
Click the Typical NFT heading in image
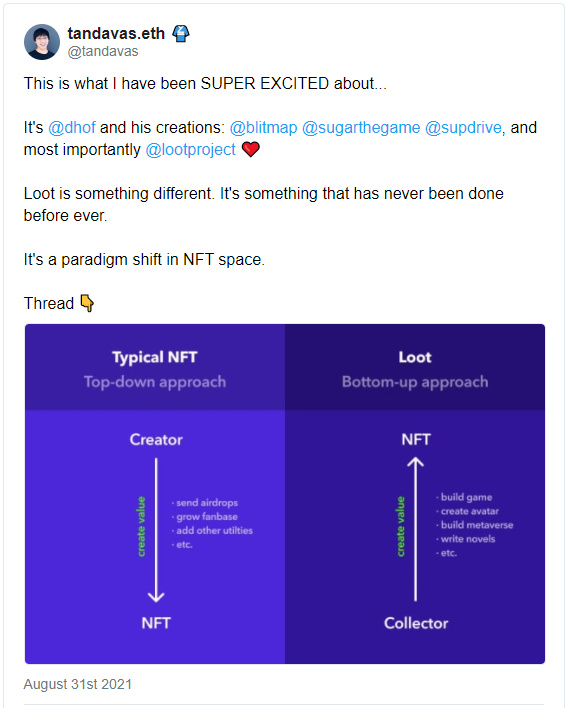click(x=155, y=357)
